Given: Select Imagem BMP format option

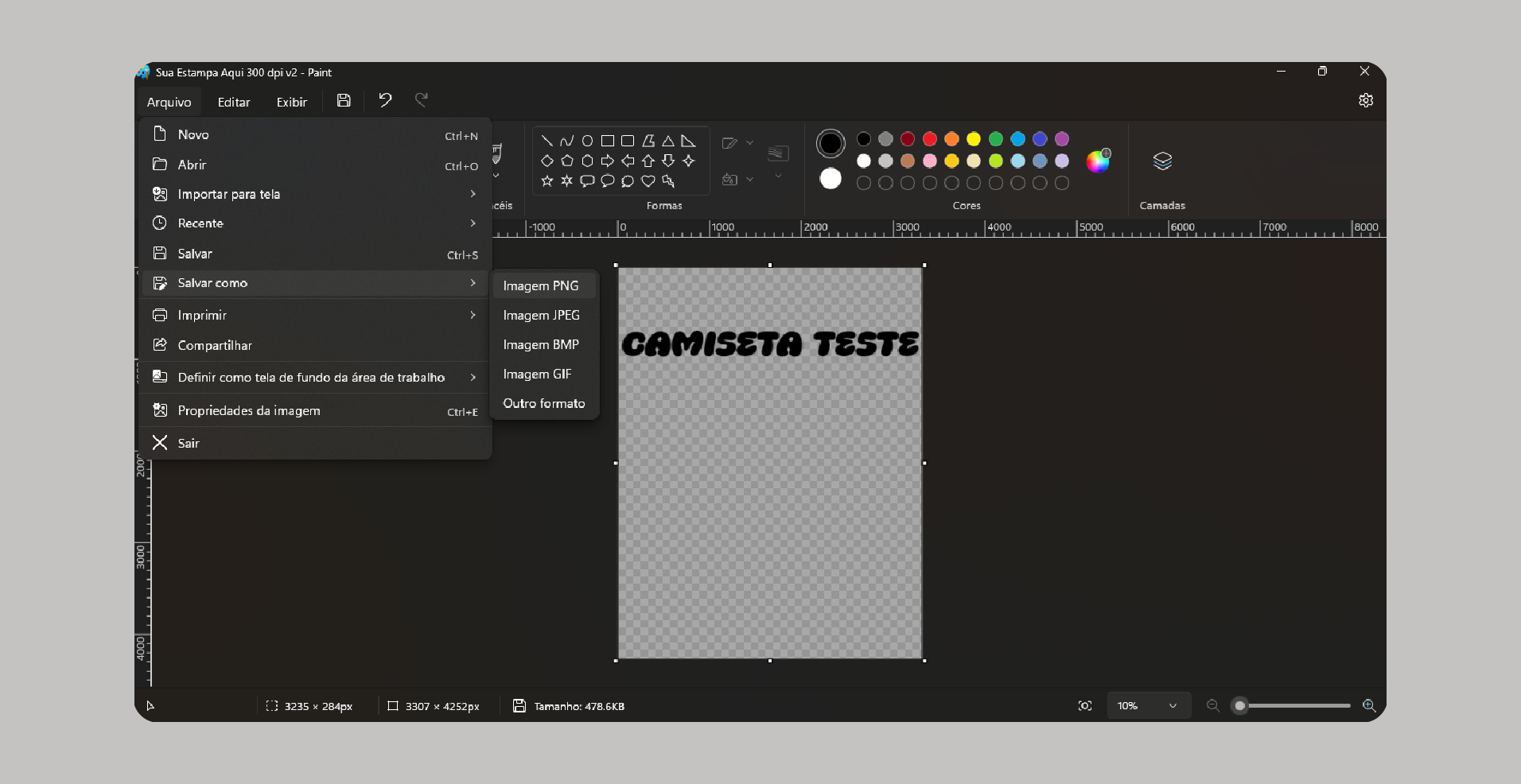Looking at the screenshot, I should (x=545, y=344).
